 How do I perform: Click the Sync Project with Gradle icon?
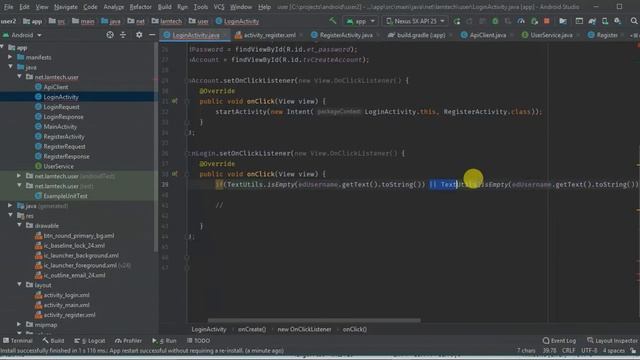coord(592,21)
